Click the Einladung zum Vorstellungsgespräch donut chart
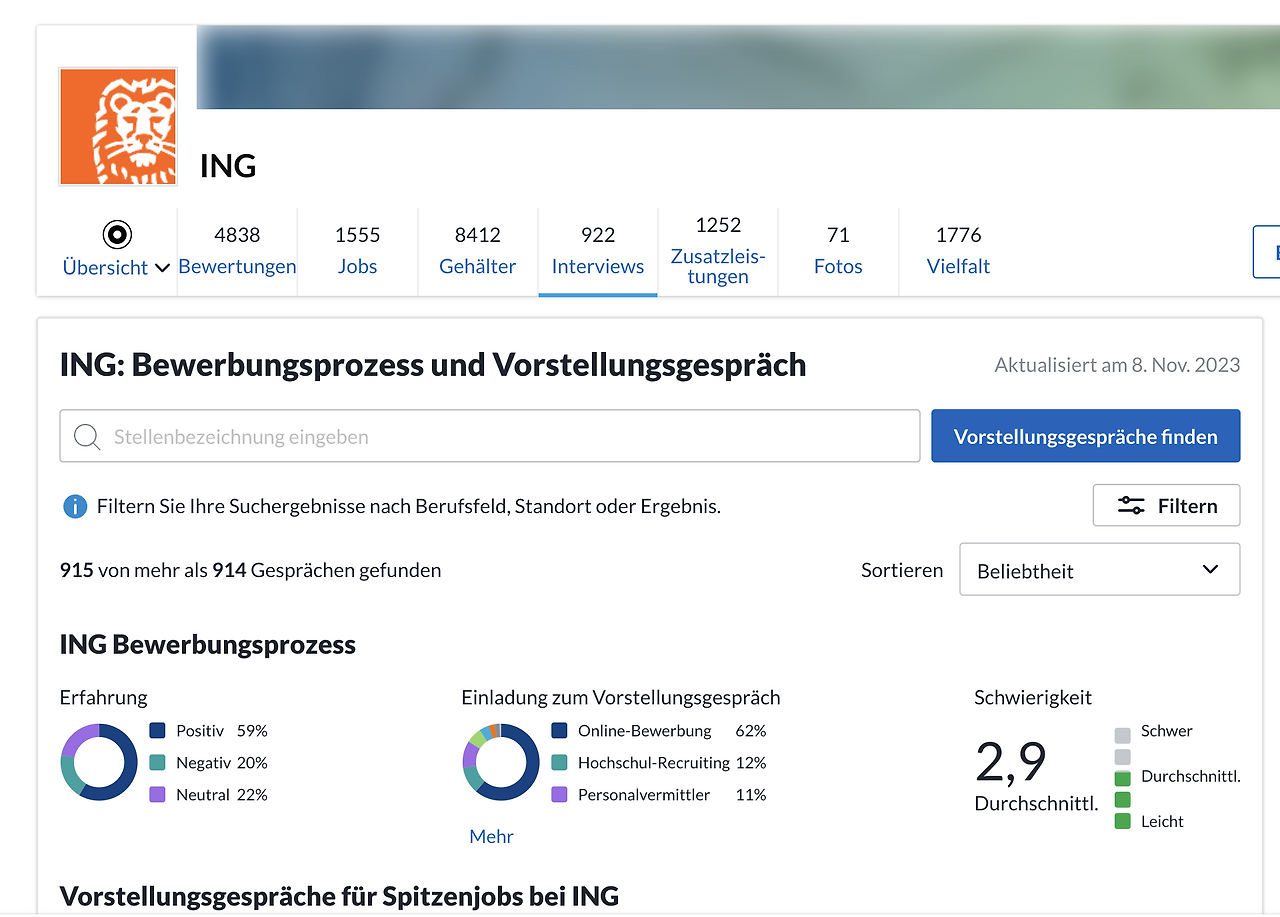1280x917 pixels. (501, 762)
